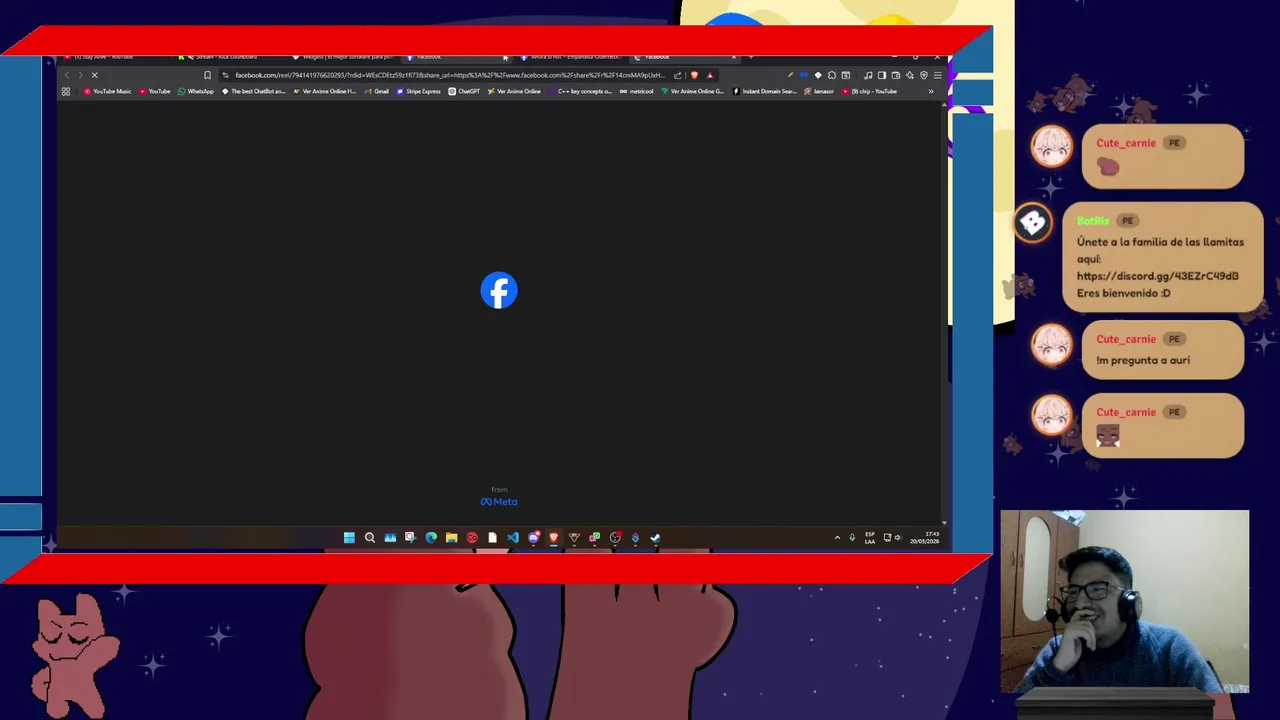Open Steam from the taskbar

[x=655, y=538]
